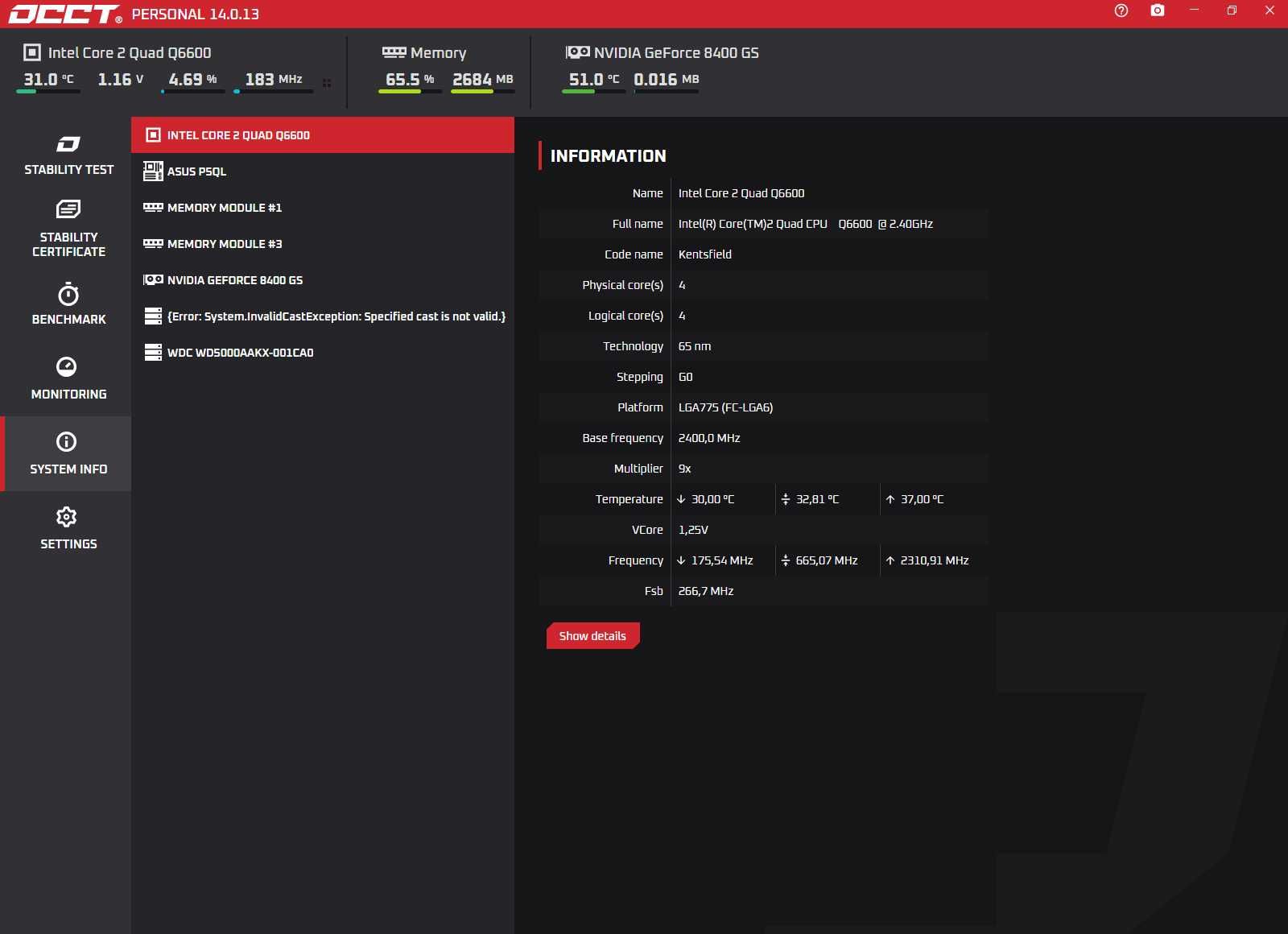Click the average frequency 665,07 MHz value
Image resolution: width=1288 pixels, height=934 pixels.
[x=827, y=560]
